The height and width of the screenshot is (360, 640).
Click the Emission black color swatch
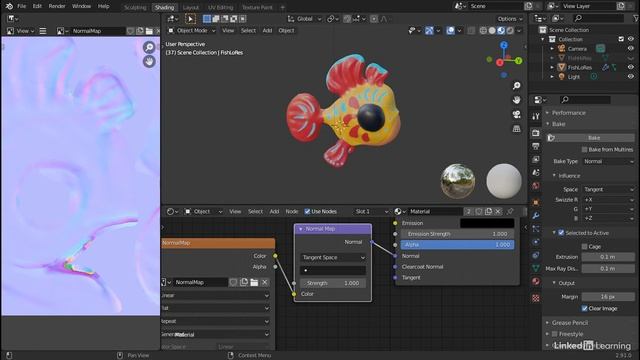487,223
